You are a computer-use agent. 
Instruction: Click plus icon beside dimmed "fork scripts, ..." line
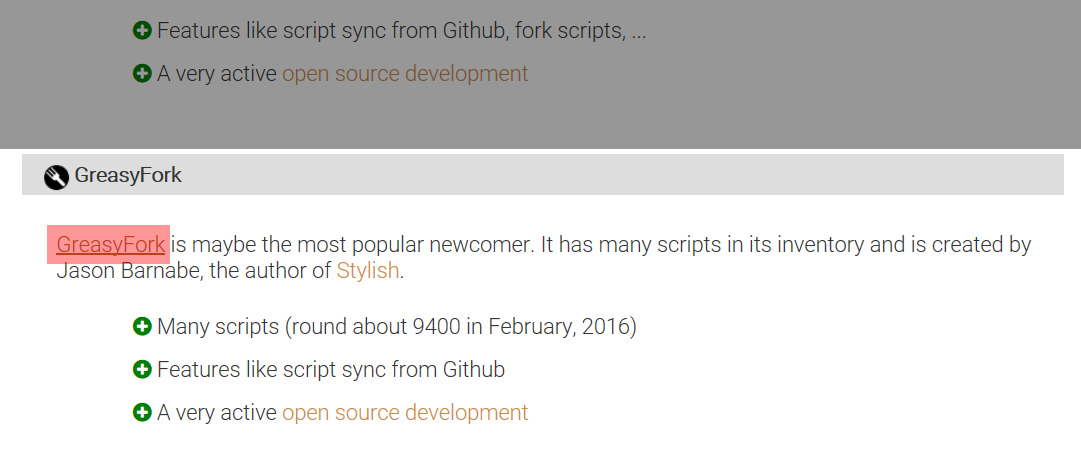[x=142, y=31]
